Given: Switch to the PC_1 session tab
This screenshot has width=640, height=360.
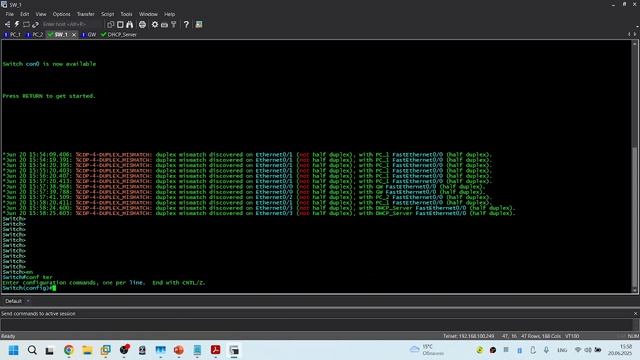Looking at the screenshot, I should [12, 35].
